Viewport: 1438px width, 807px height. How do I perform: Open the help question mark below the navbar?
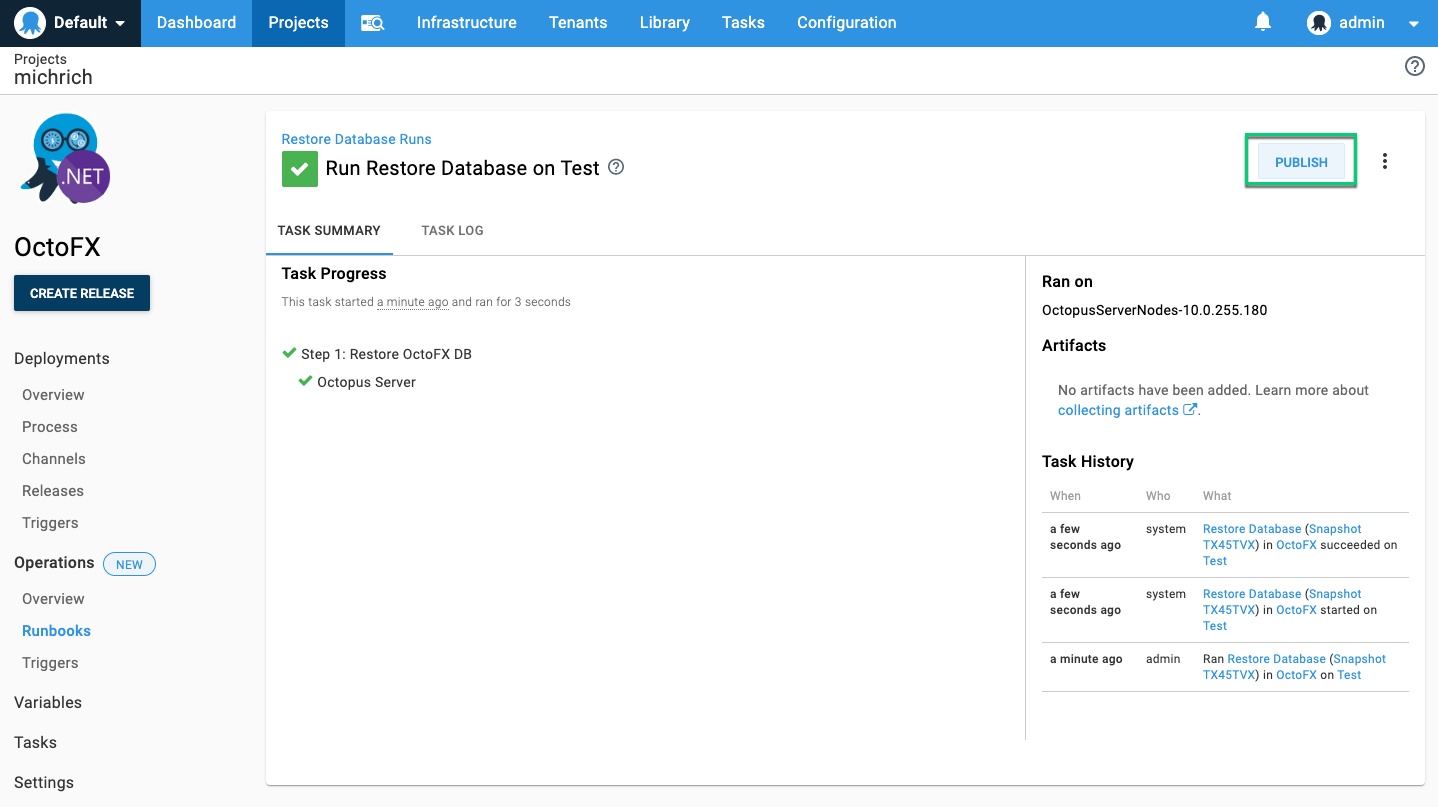1414,66
